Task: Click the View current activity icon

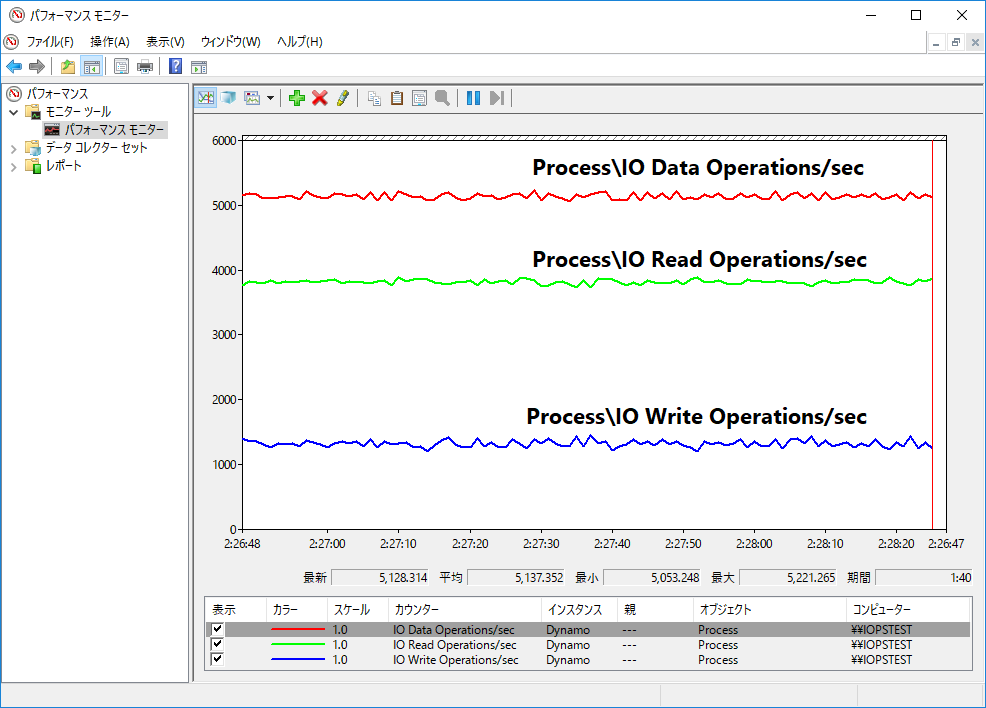Action: 206,98
